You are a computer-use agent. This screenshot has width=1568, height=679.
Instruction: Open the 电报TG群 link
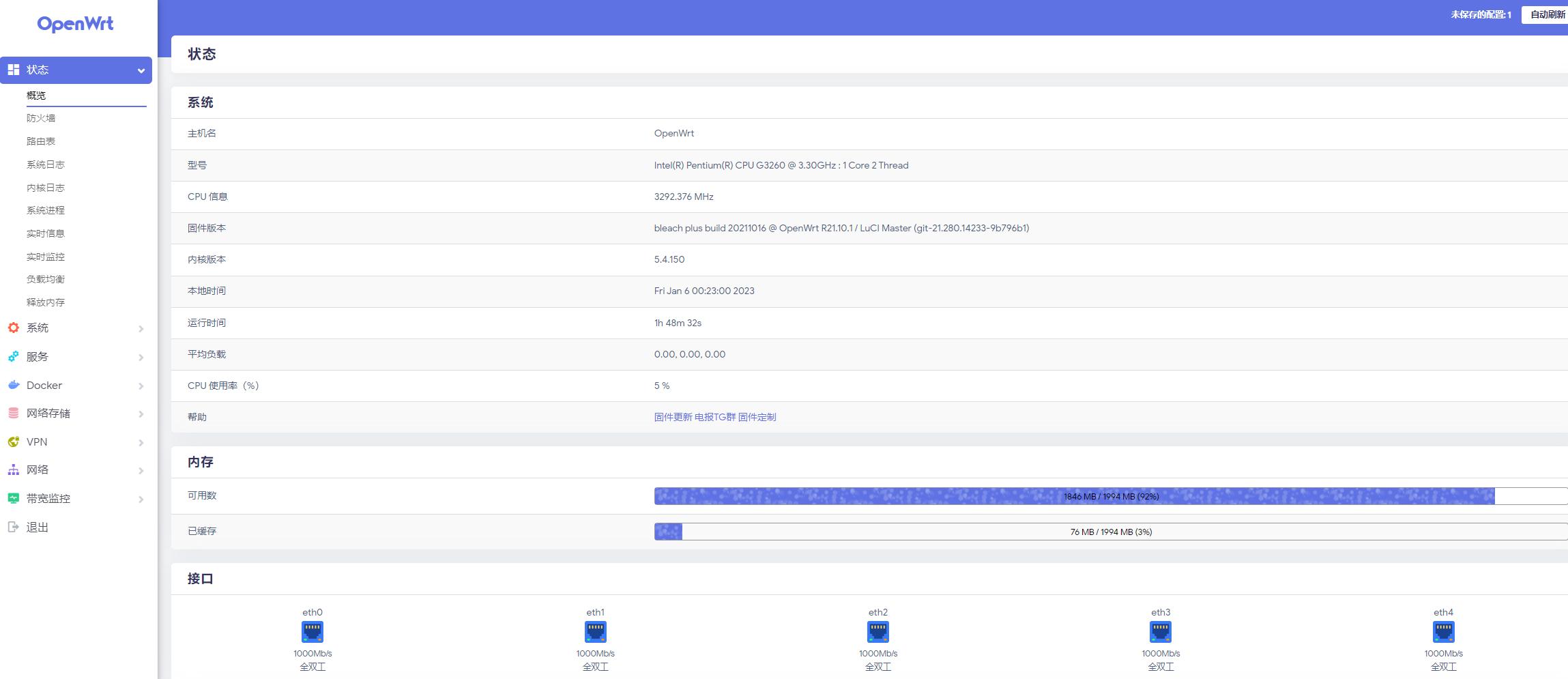(715, 417)
